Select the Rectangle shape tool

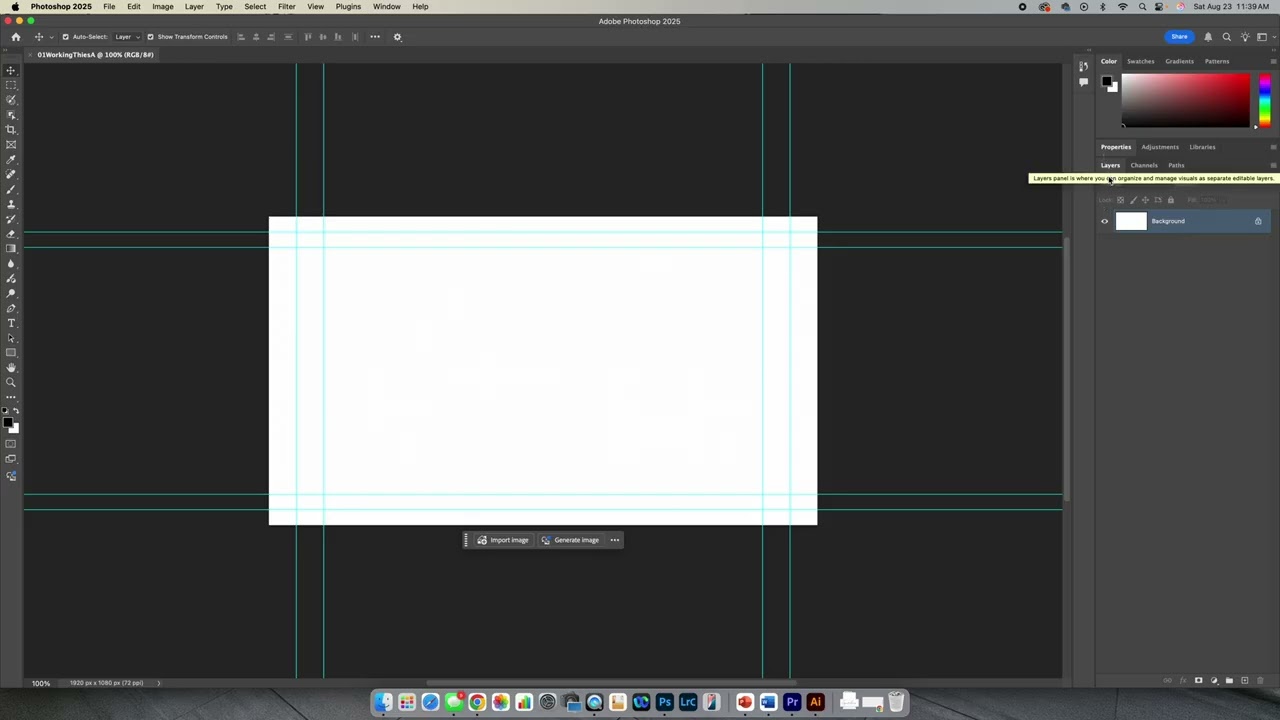(x=11, y=353)
